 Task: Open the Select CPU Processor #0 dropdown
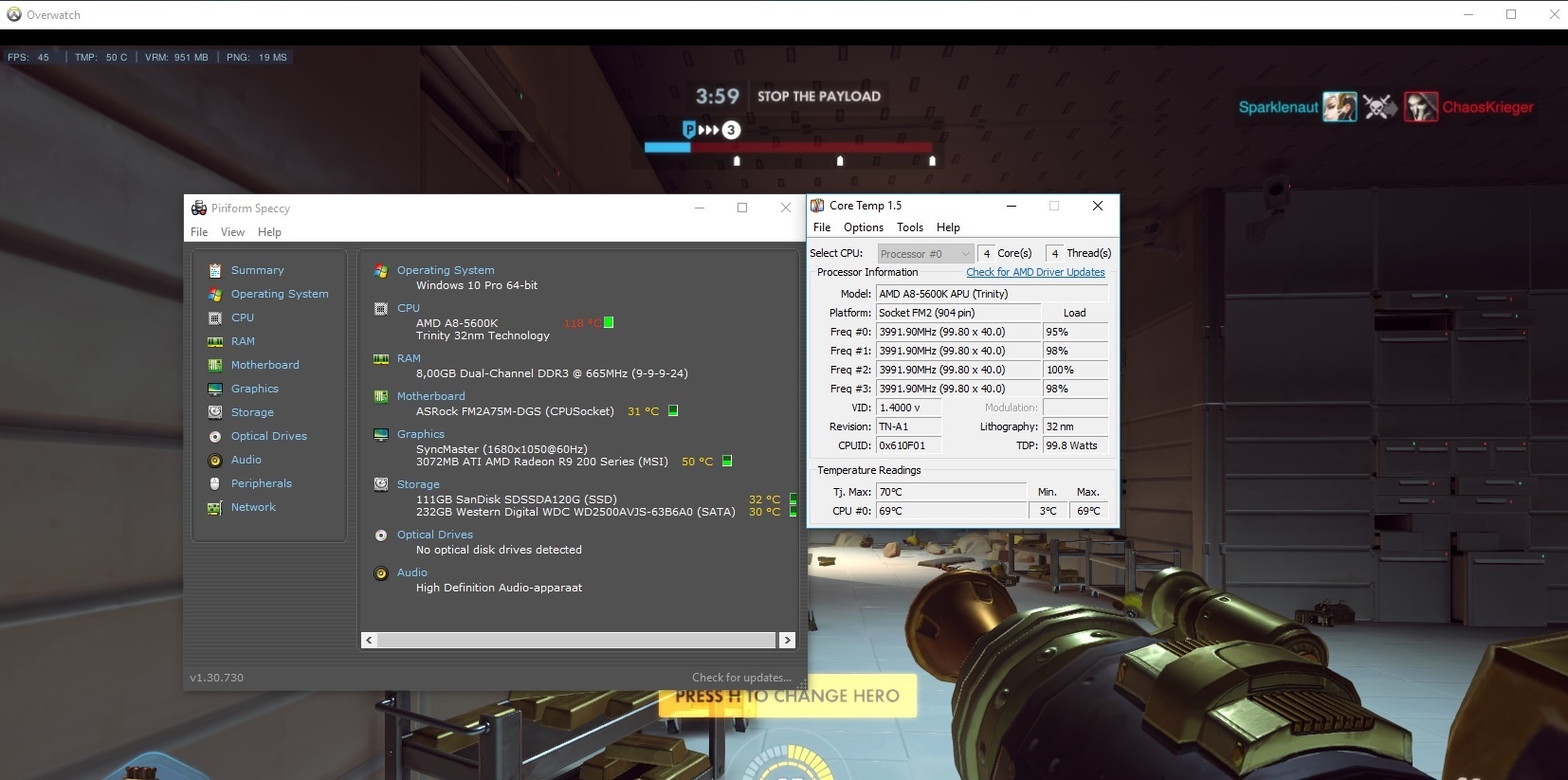coord(925,253)
